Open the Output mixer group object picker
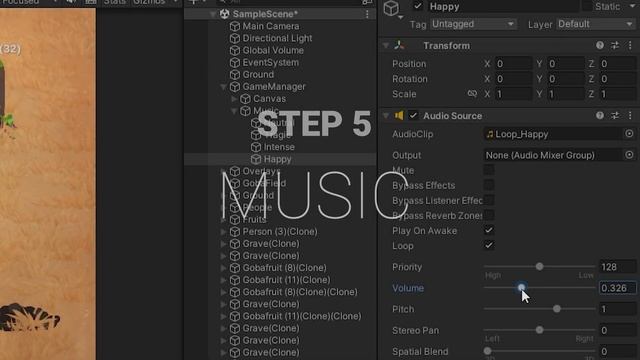Image resolution: width=640 pixels, height=360 pixels. pos(629,155)
